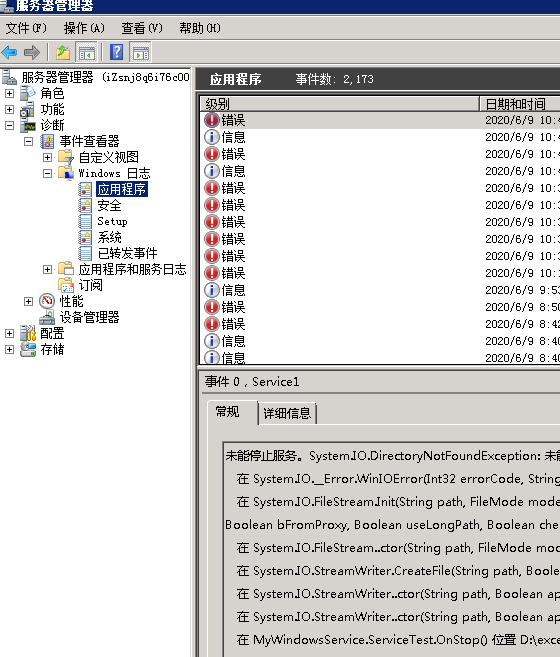Click the 应用程序和服务日志 folder icon
560x657 pixels.
(x=66, y=269)
